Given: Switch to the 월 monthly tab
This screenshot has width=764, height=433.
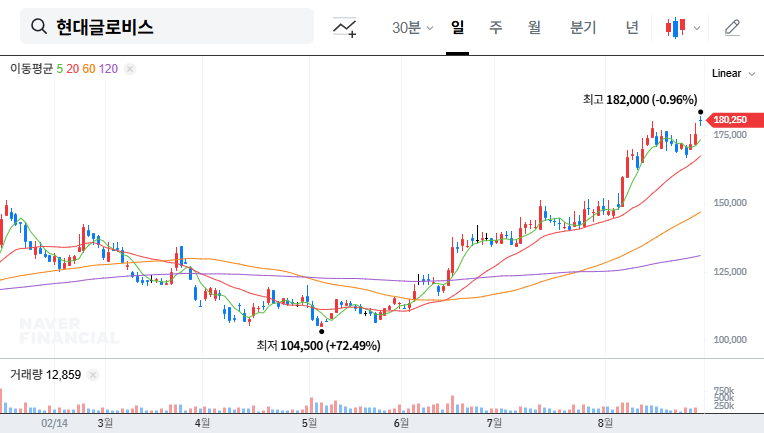Looking at the screenshot, I should click(x=535, y=27).
